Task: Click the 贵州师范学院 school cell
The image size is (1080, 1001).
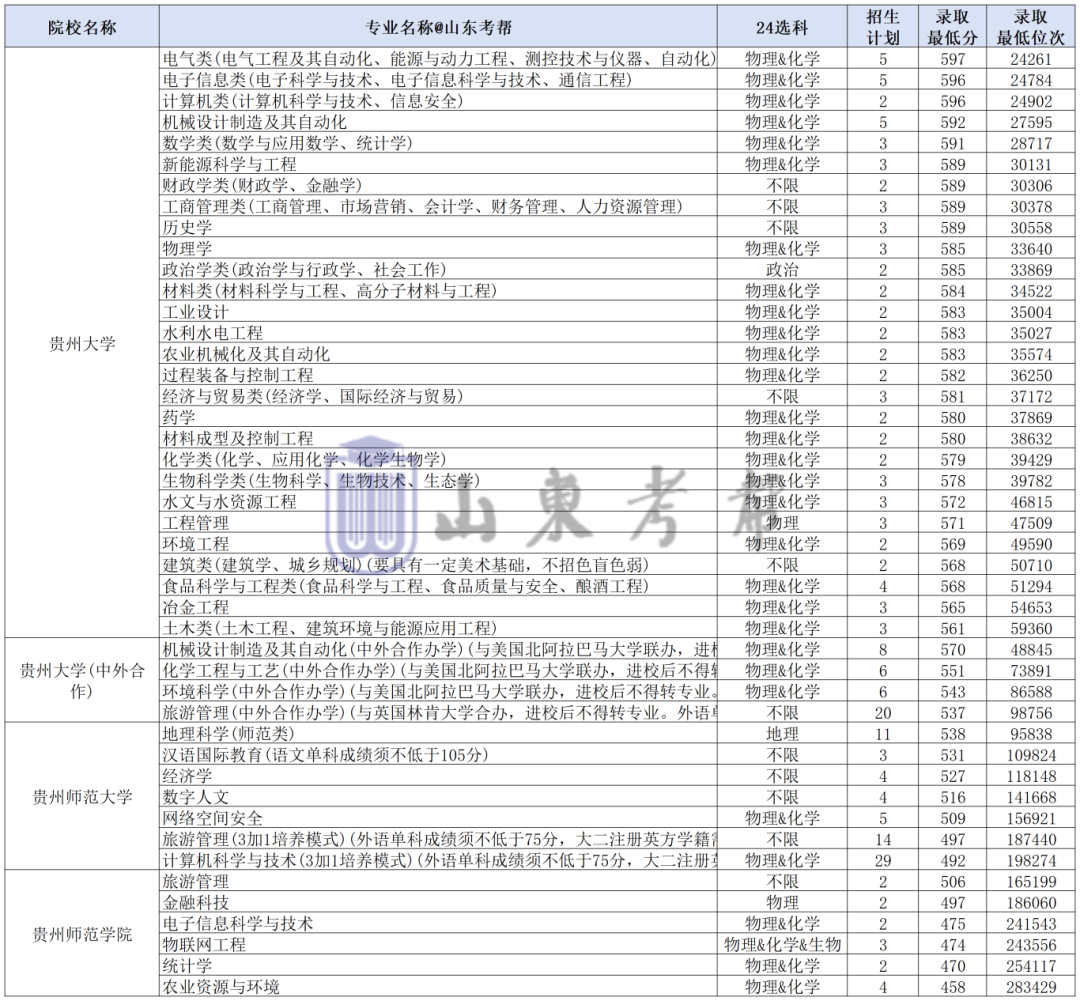Action: click(82, 933)
